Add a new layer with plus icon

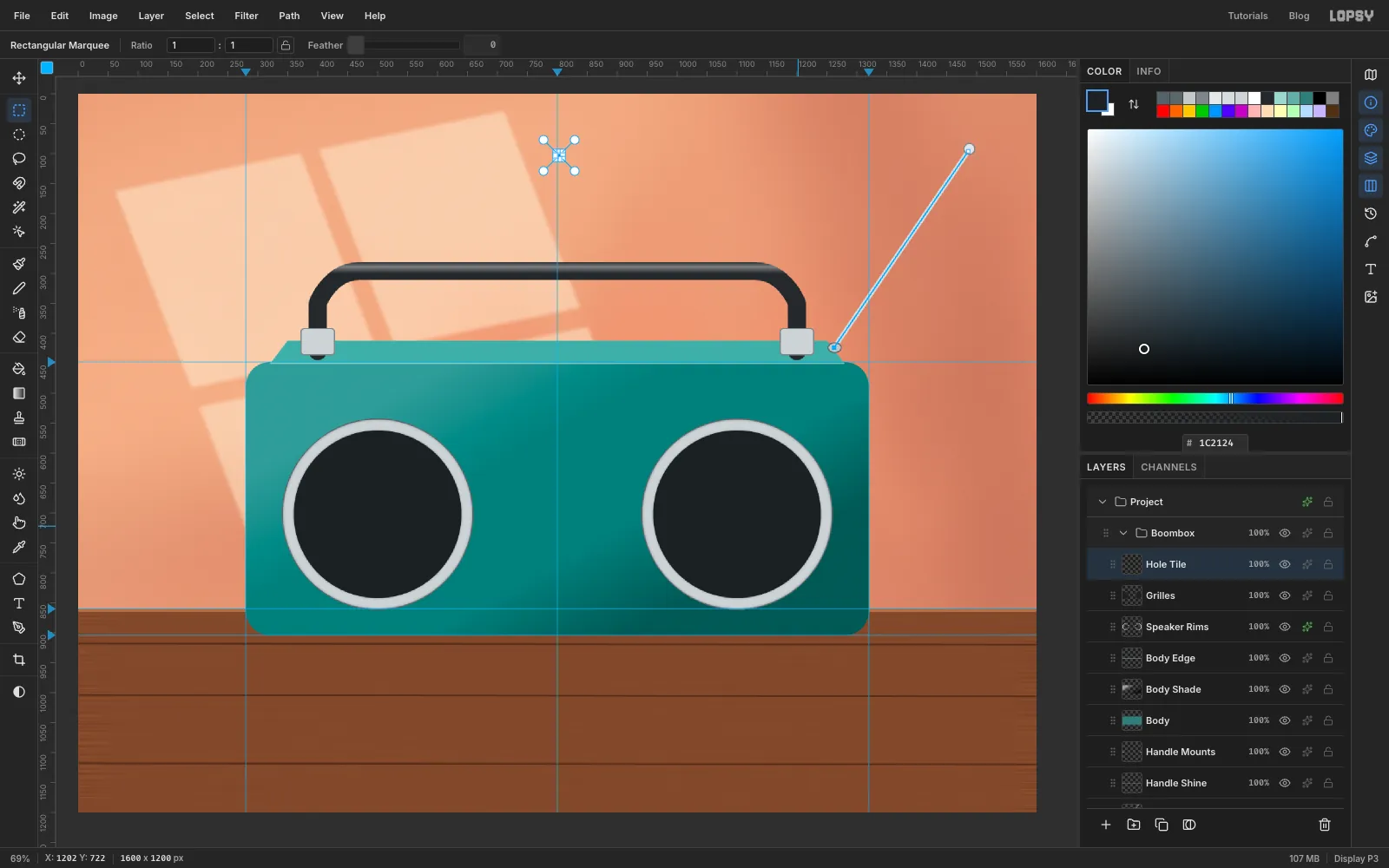coord(1106,825)
